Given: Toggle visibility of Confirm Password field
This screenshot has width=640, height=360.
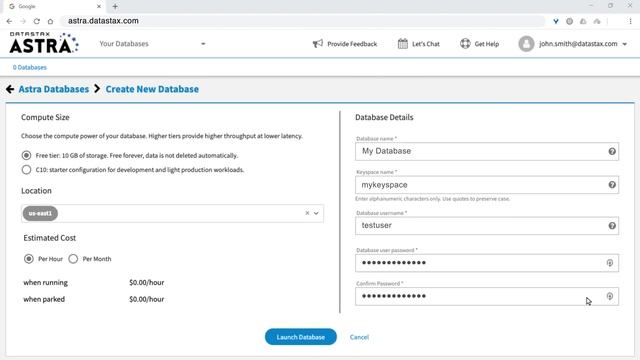Looking at the screenshot, I should (609, 296).
